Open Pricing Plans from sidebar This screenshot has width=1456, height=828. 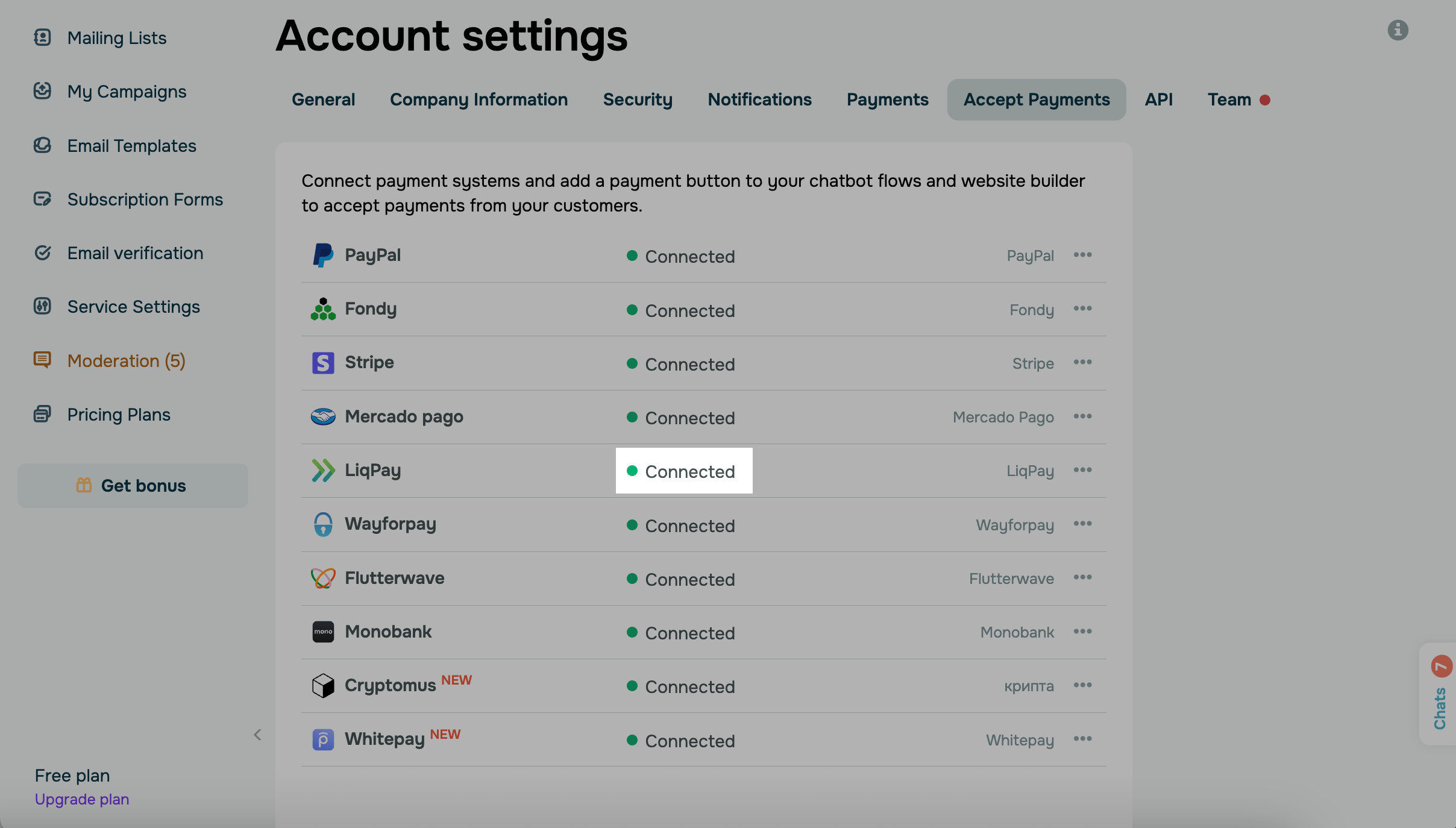(x=119, y=415)
